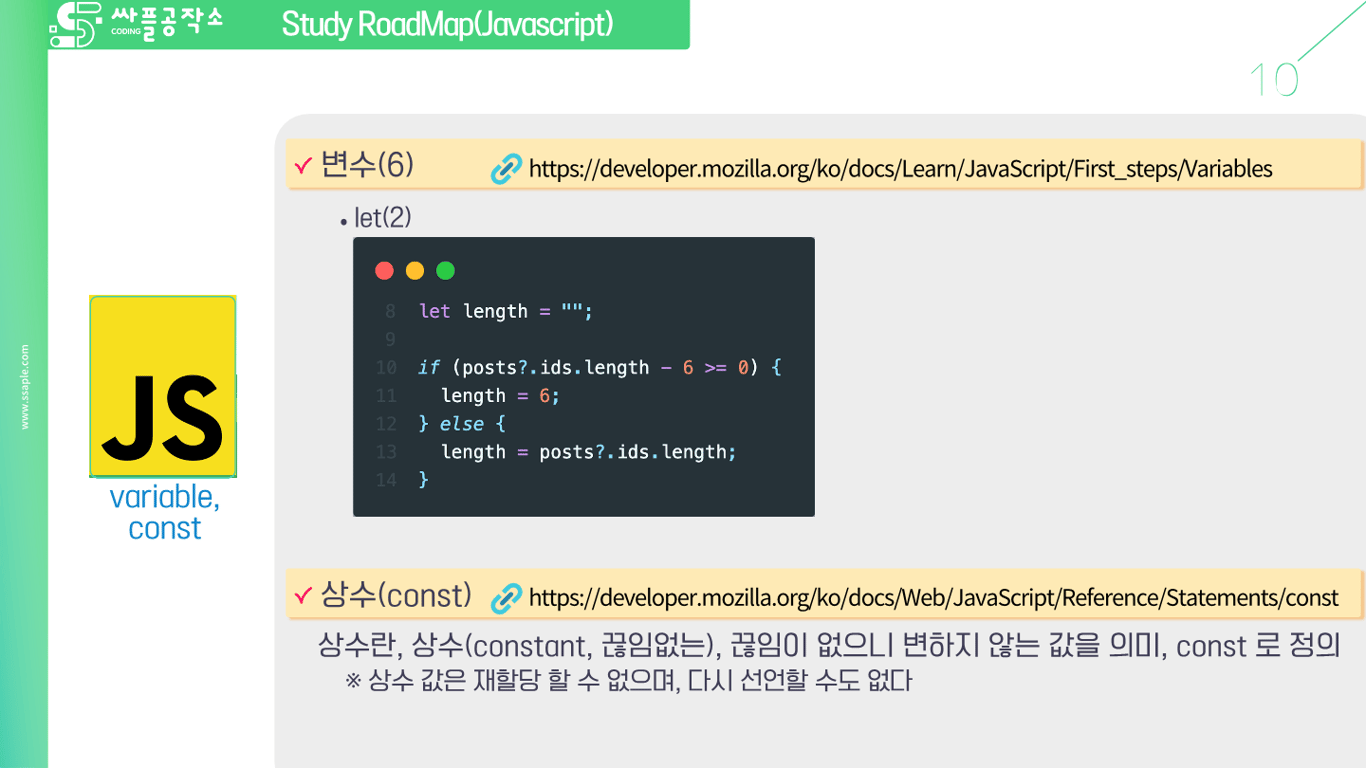Select the Study RoadMap(Javascript) title banner
1366x768 pixels.
tap(446, 25)
